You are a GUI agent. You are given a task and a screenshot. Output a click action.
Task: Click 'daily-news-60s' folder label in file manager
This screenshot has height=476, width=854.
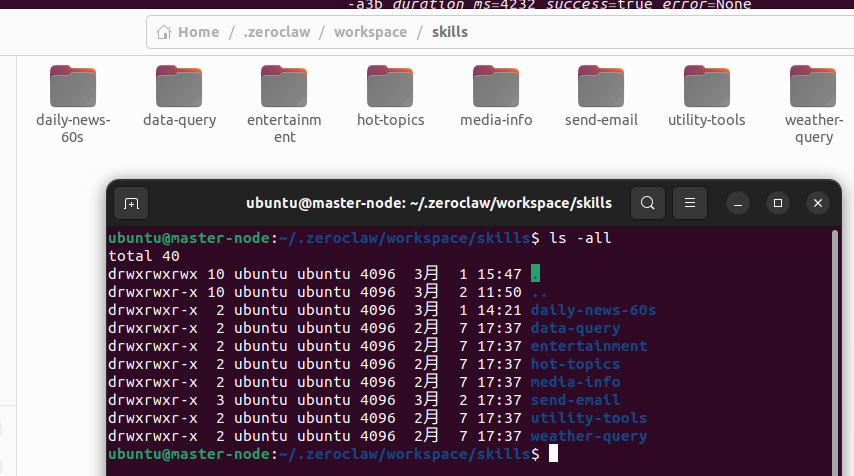pos(73,128)
